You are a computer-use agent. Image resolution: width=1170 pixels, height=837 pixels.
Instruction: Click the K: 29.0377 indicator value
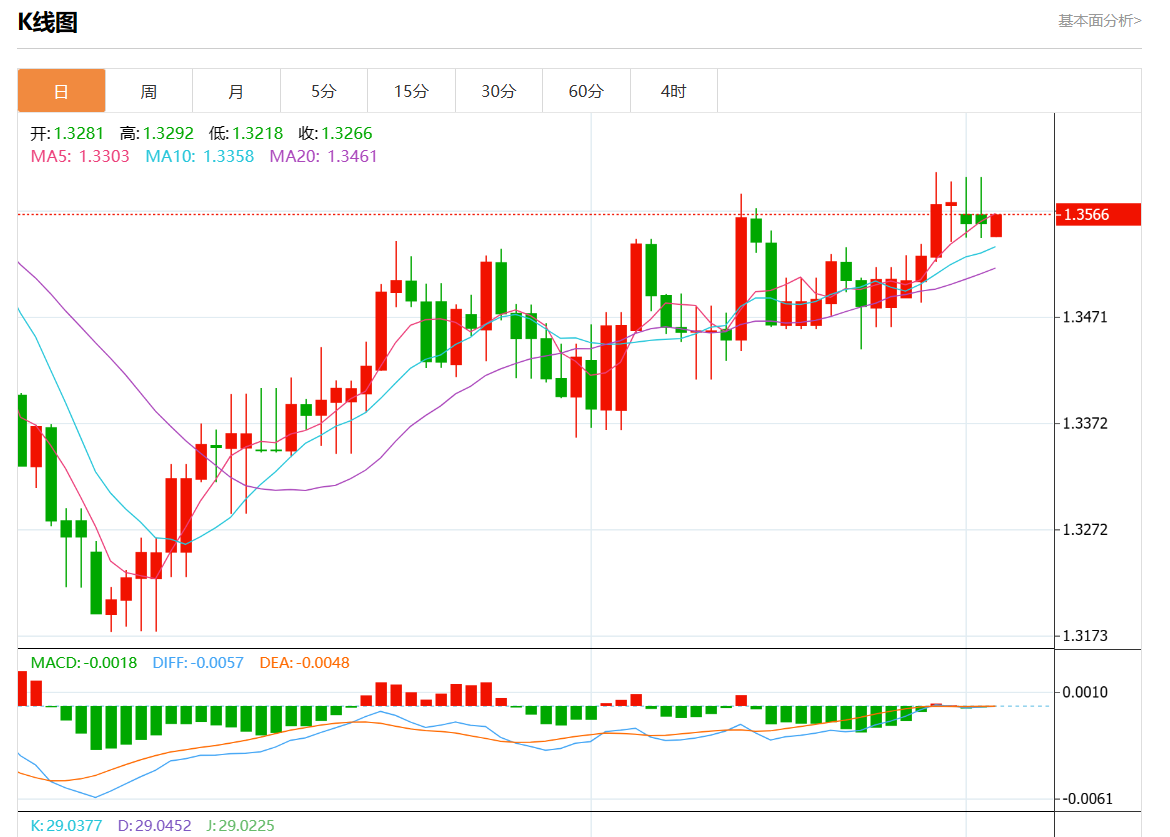tap(66, 825)
